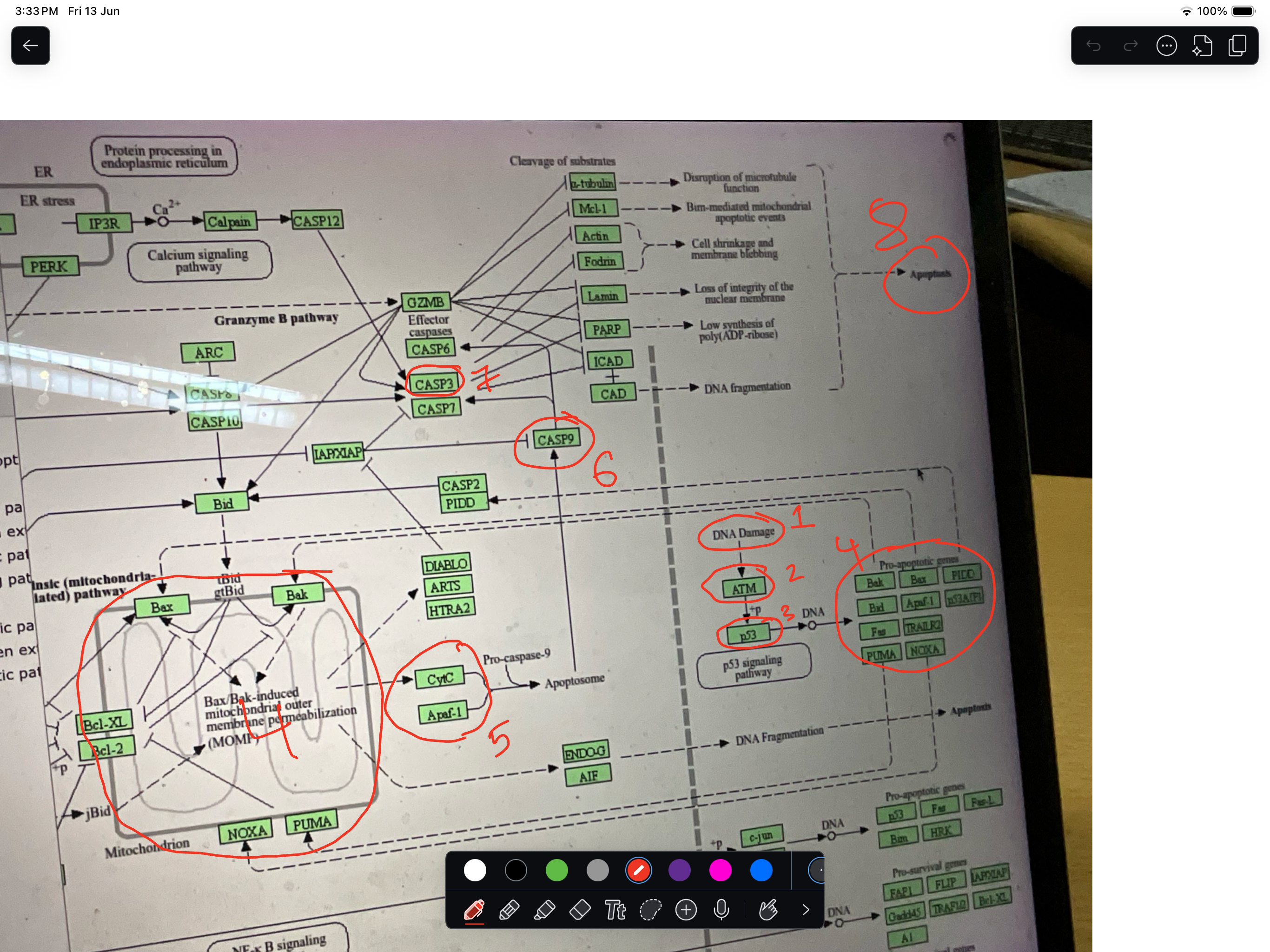Choose the gray color swatch
This screenshot has width=1270, height=952.
pos(598,871)
